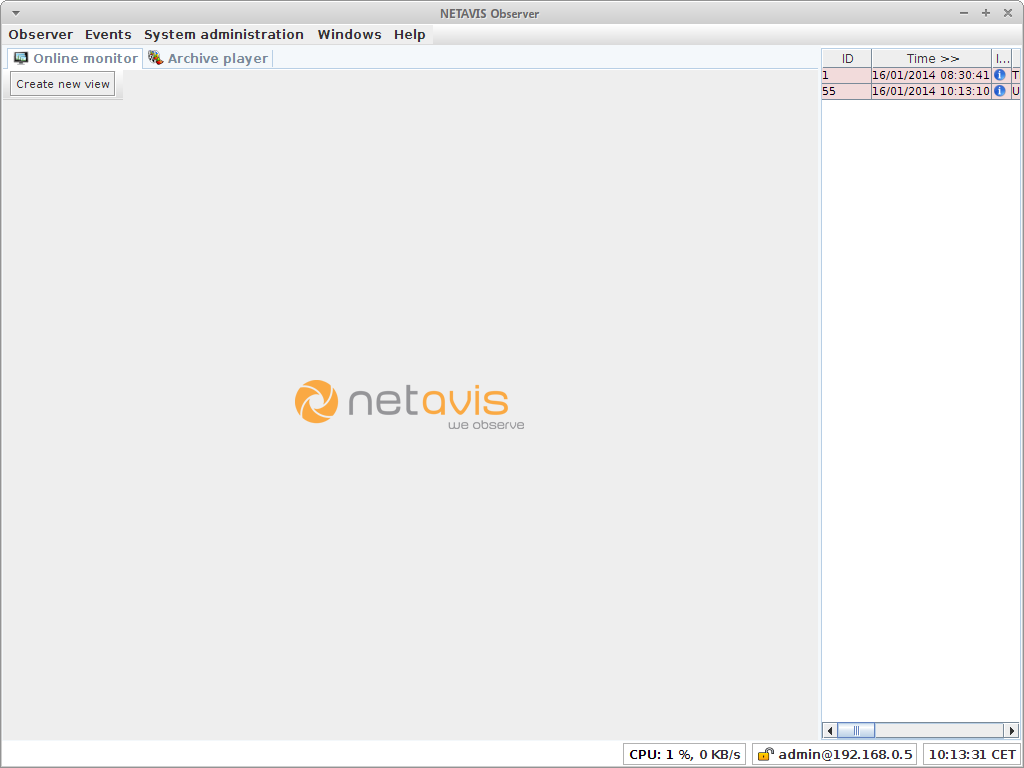Switch to the Online monitor tab
The image size is (1024, 768).
(x=75, y=58)
